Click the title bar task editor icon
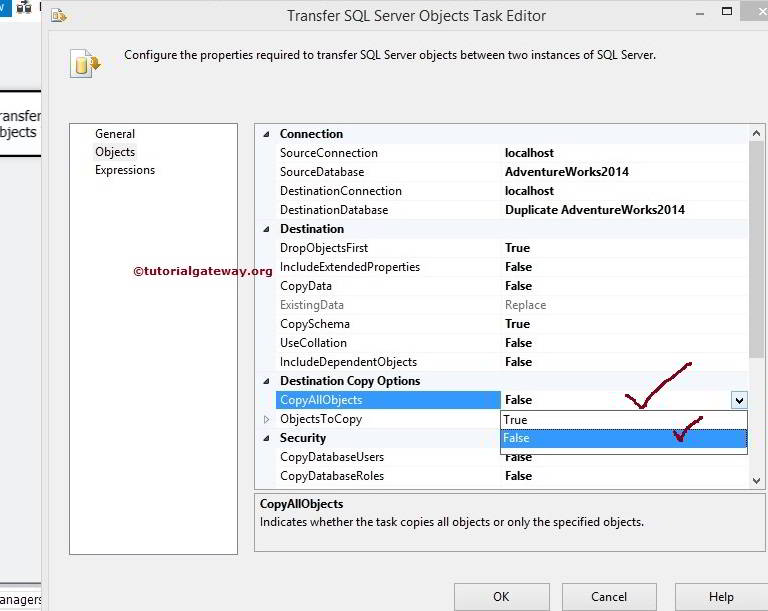 click(x=59, y=16)
